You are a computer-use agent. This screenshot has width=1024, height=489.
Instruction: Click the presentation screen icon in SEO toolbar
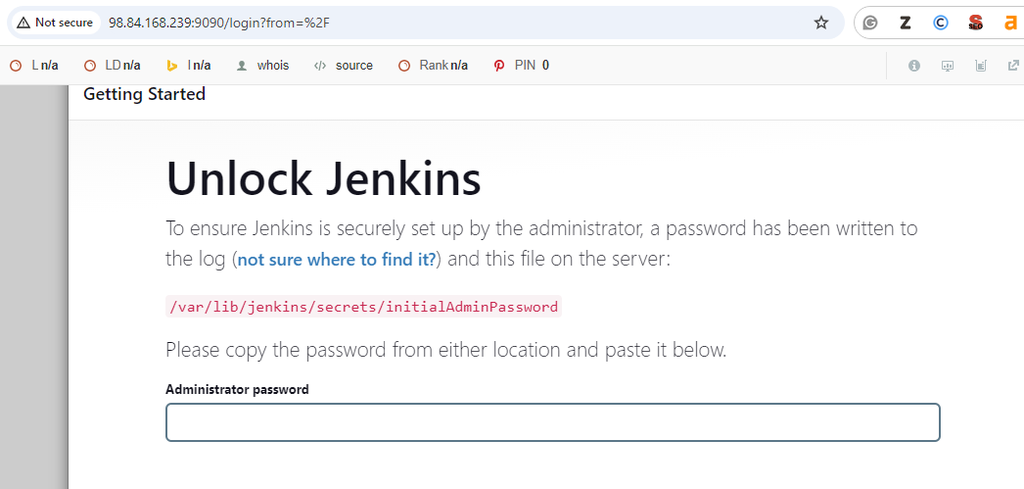coord(948,65)
